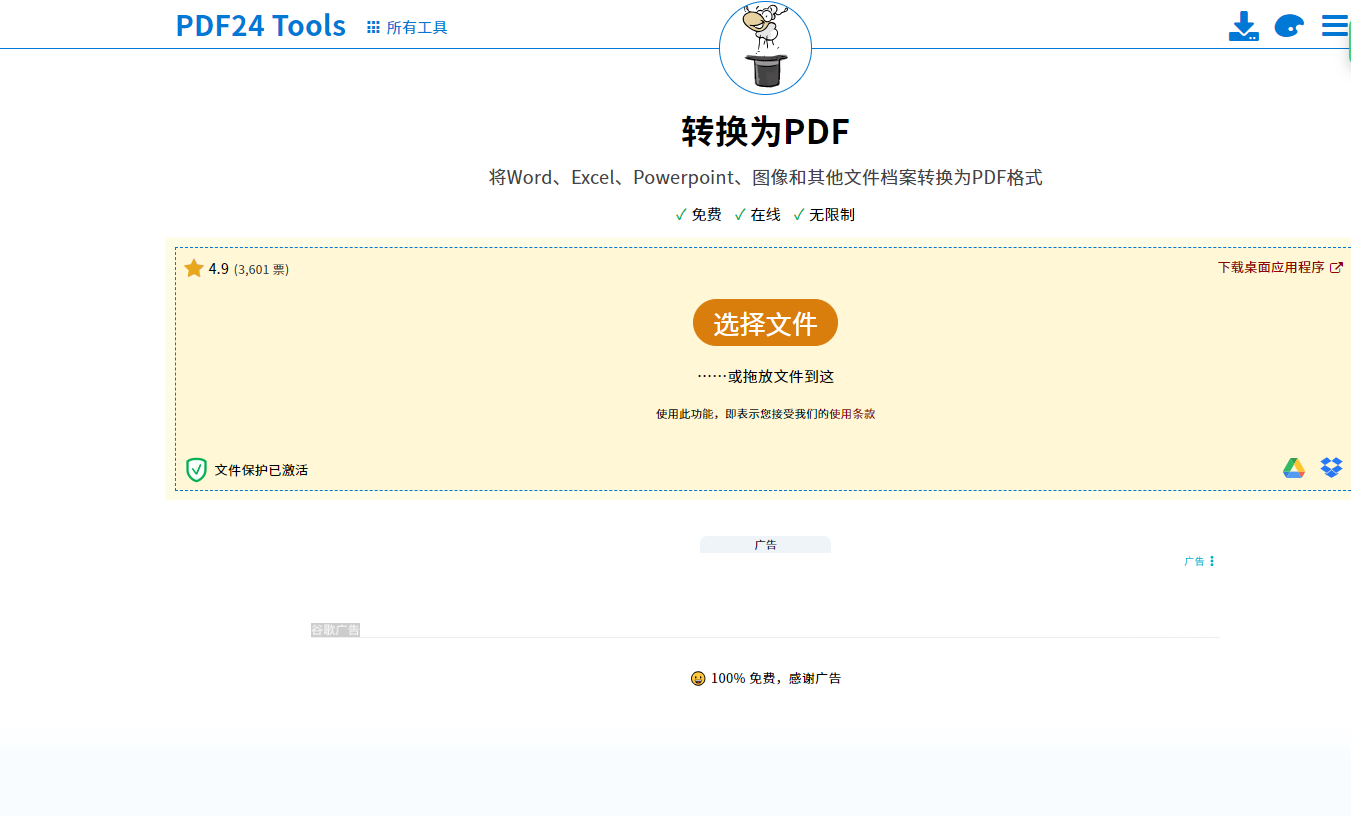
Task: Click the 3,601 票 vote count
Action: point(261,269)
